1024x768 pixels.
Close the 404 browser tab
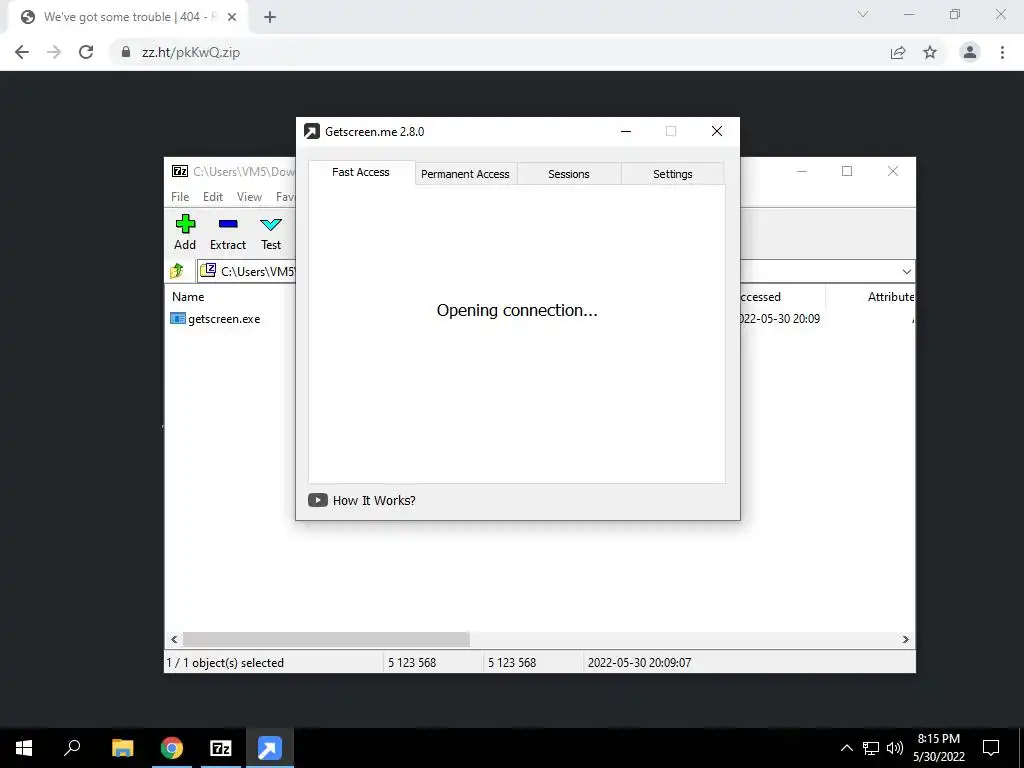[x=232, y=17]
